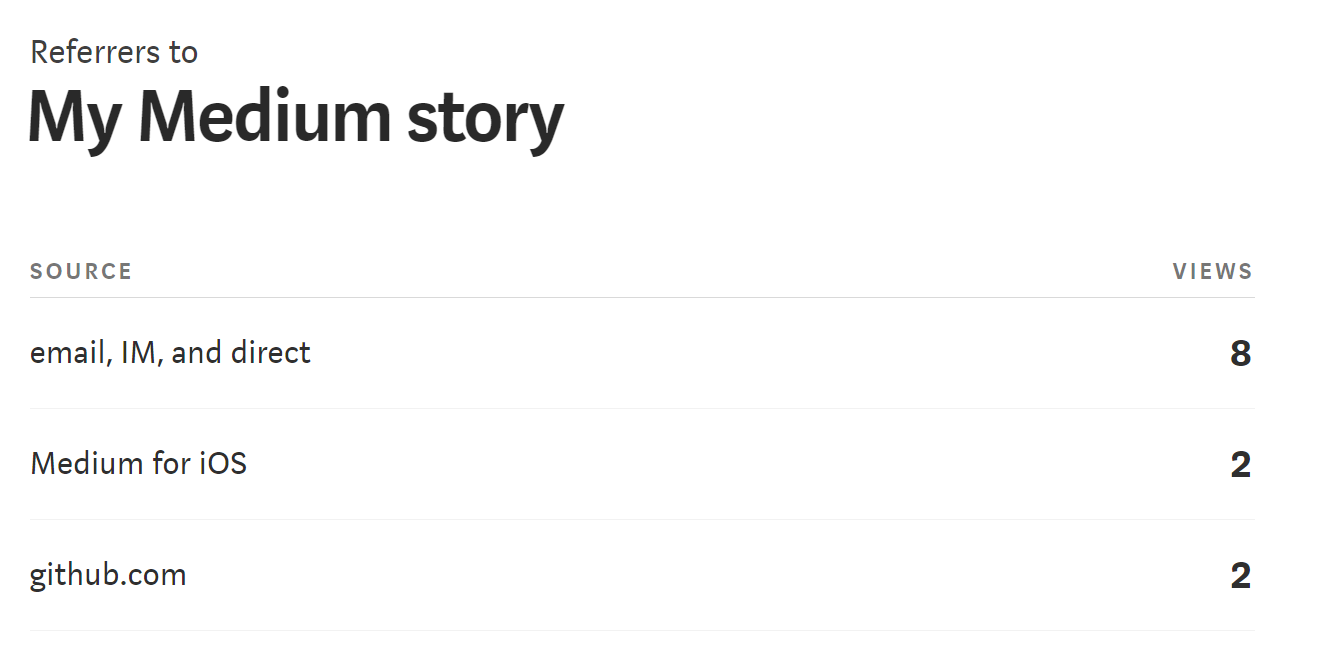Select the 'Referrers to' label
1317x665 pixels.
click(114, 52)
